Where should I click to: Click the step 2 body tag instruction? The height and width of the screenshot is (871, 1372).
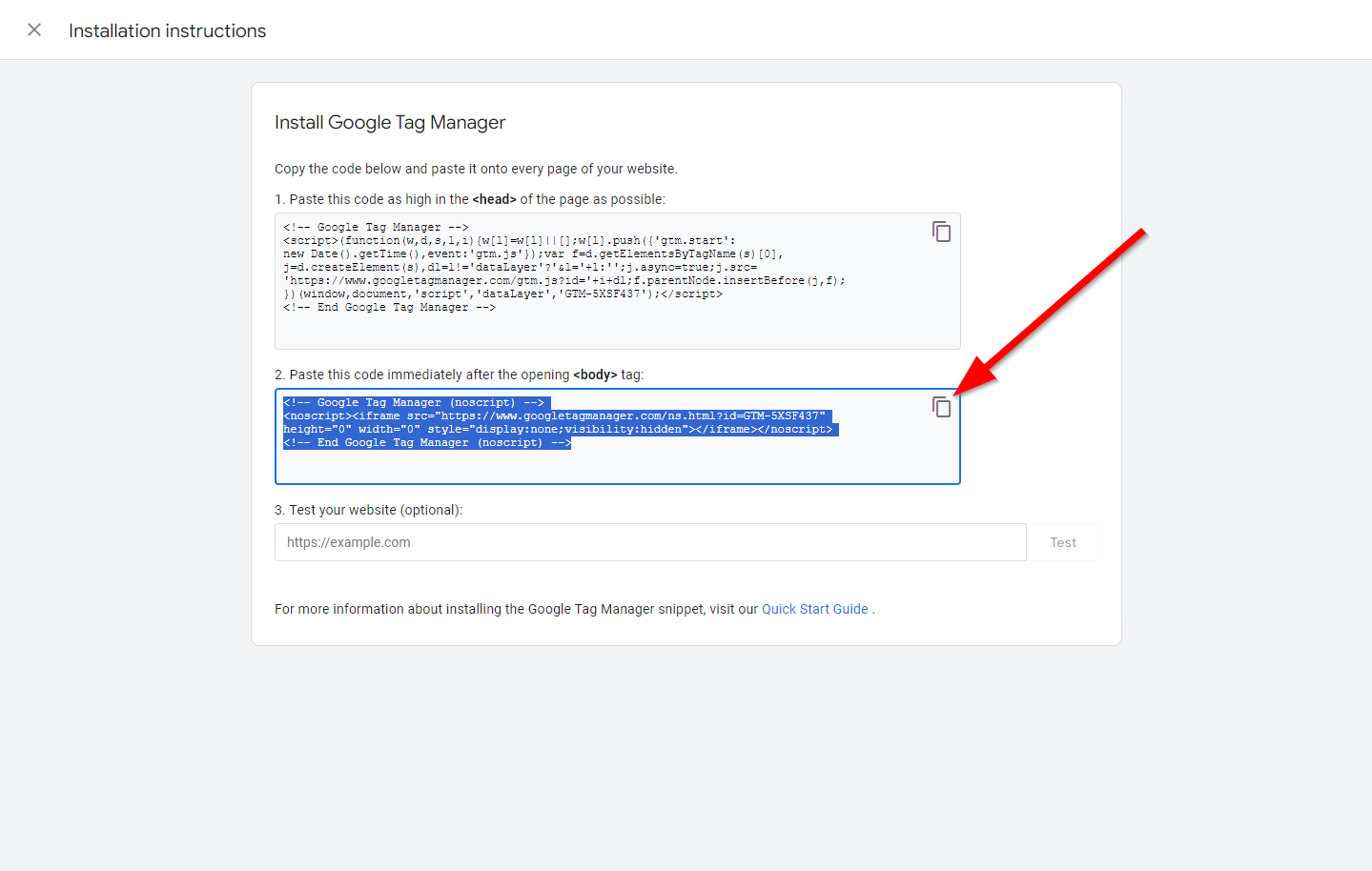click(460, 375)
